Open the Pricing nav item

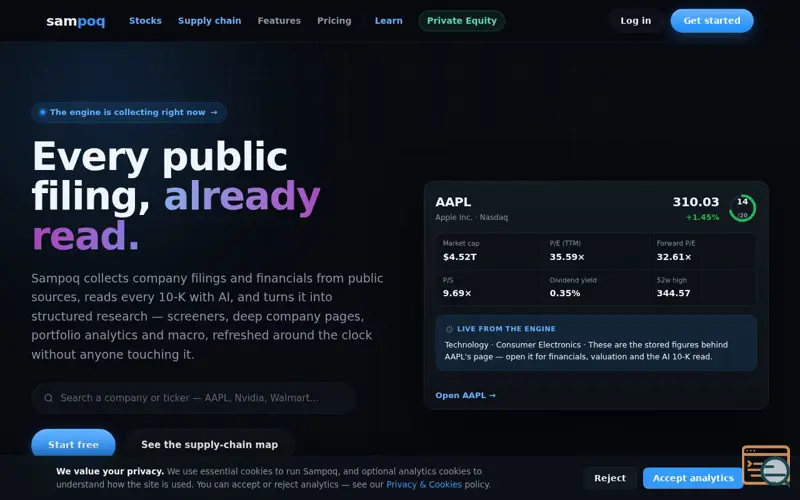tap(334, 21)
